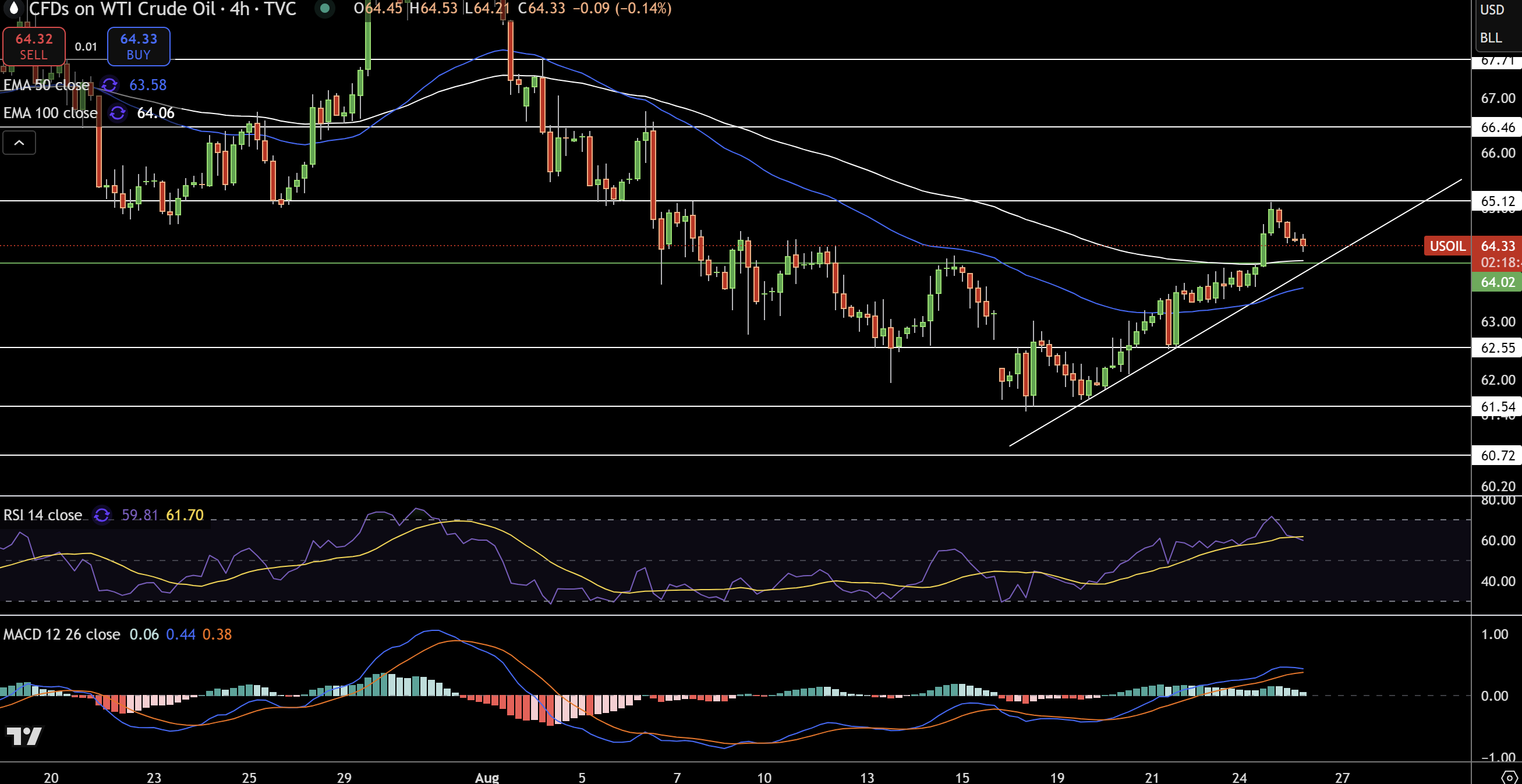Click the RSI 14 refresh icon
The height and width of the screenshot is (784, 1522).
(102, 515)
